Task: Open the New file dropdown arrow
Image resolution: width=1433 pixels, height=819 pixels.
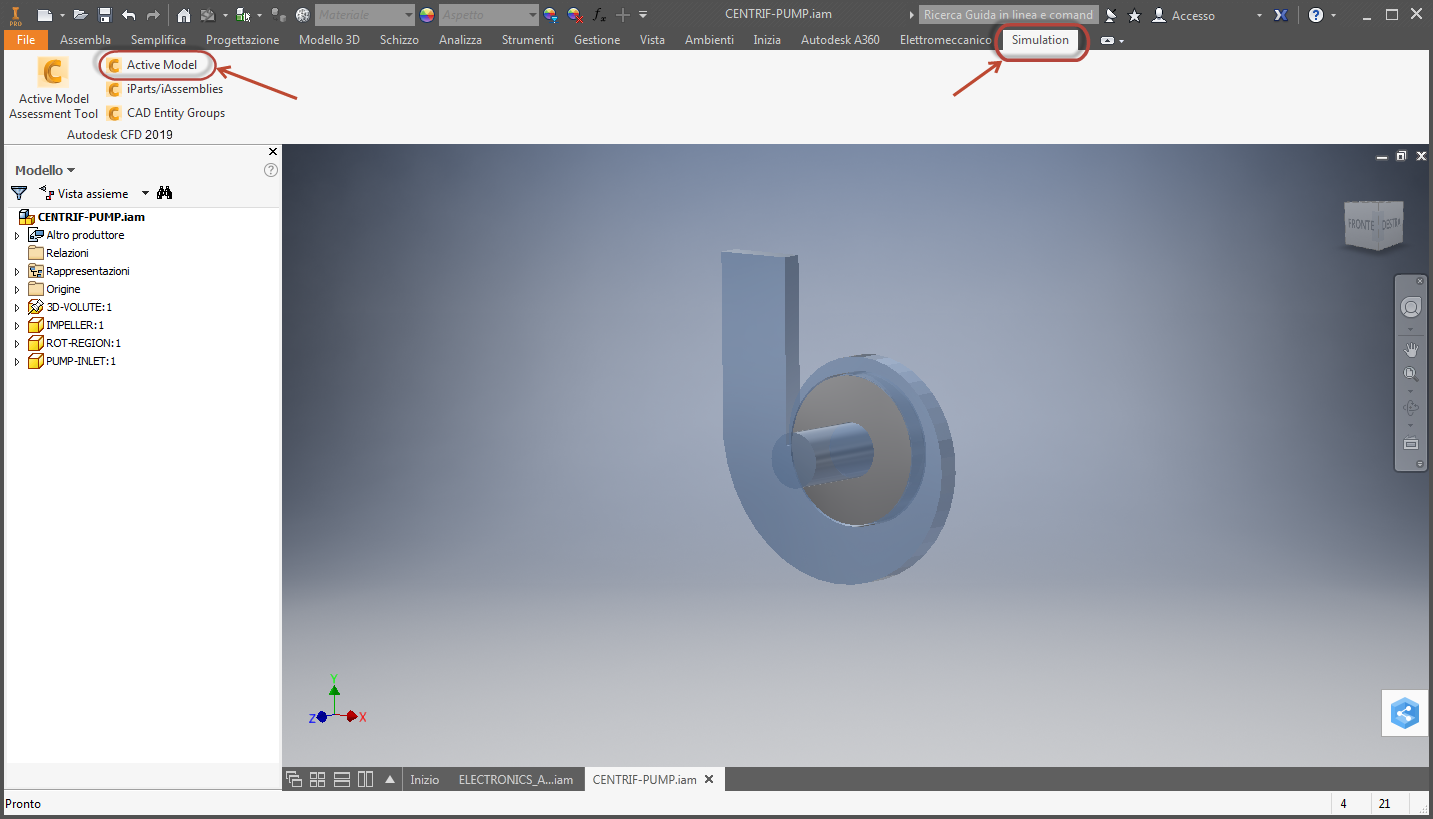Action: (x=61, y=15)
